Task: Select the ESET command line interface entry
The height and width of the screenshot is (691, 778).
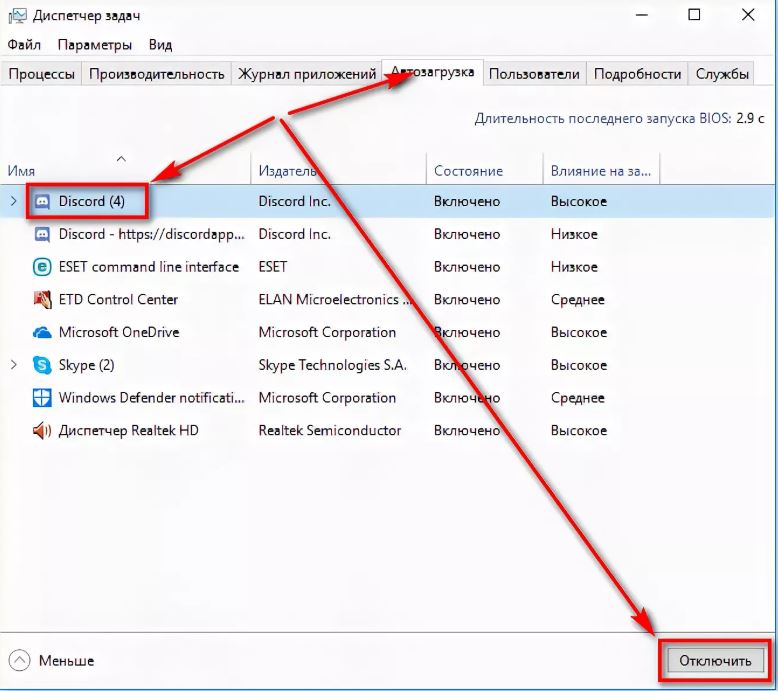Action: [149, 267]
